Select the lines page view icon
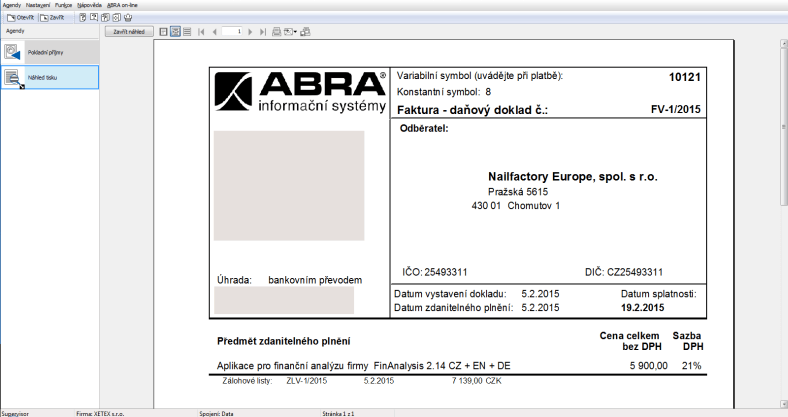 pyautogui.click(x=187, y=32)
